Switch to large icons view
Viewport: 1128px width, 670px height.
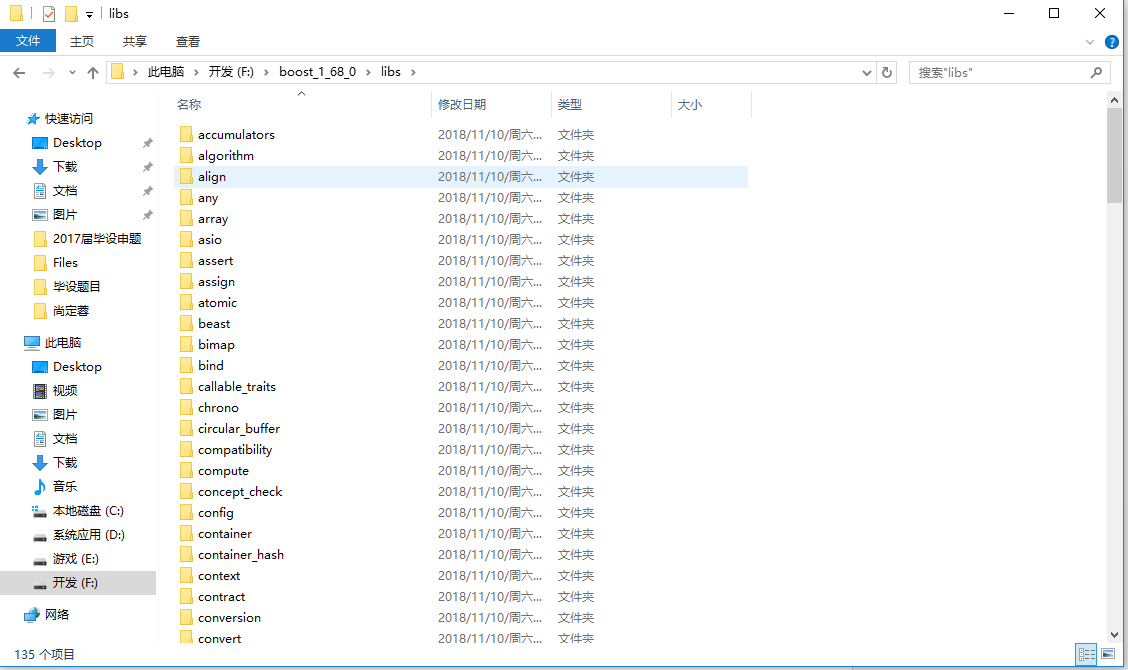pyautogui.click(x=1108, y=654)
